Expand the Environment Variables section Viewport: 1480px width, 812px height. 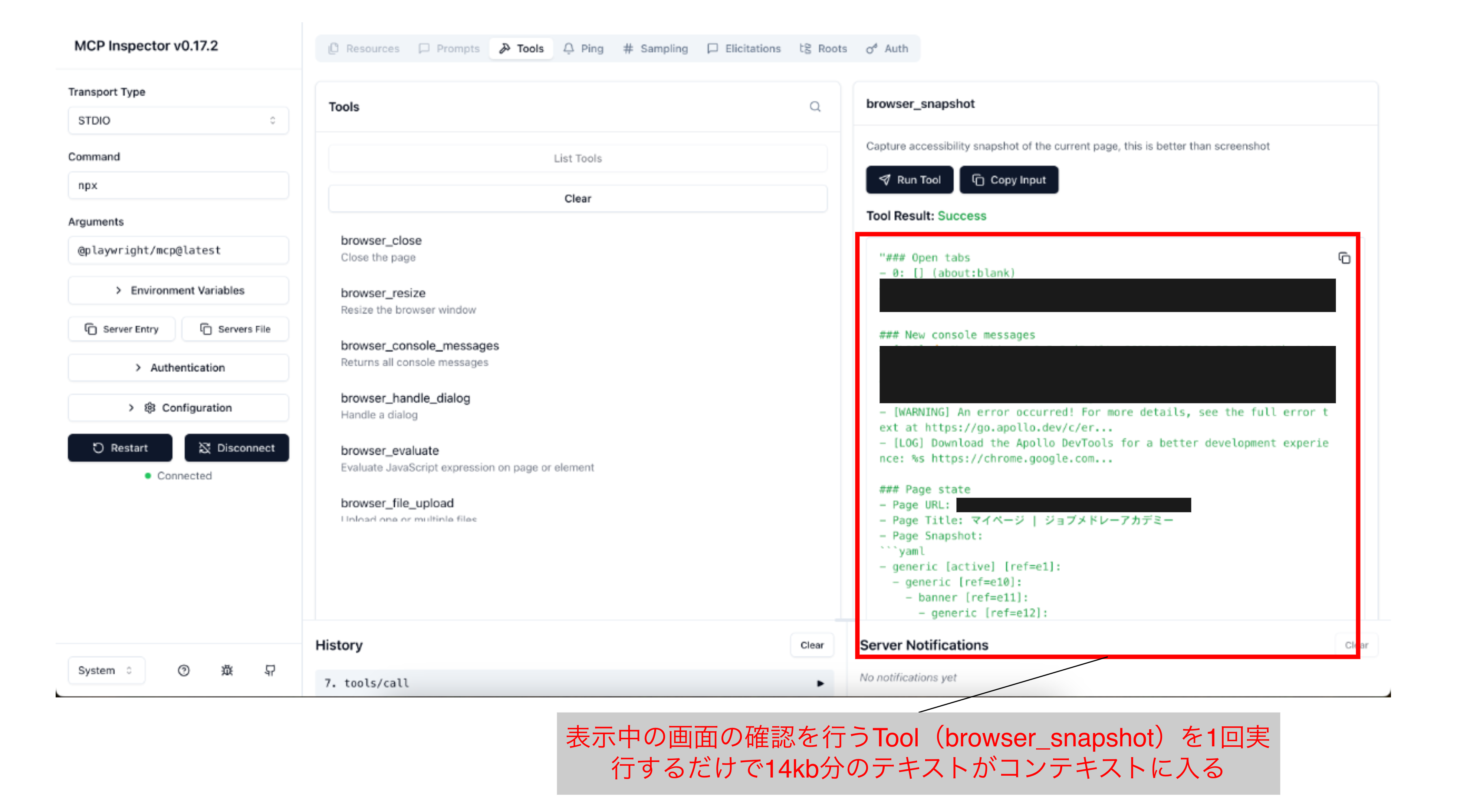[178, 291]
